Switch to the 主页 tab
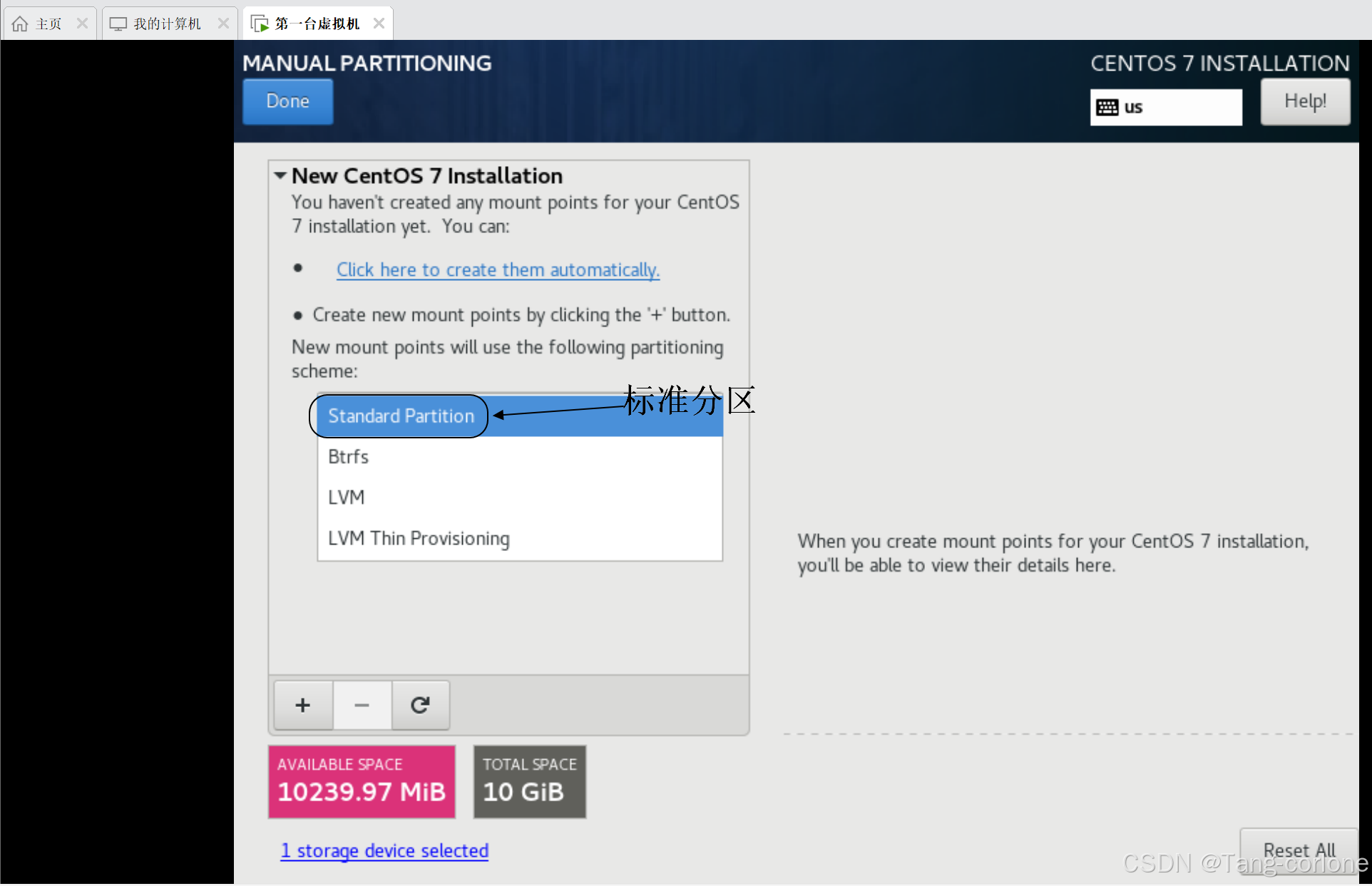Viewport: 1372px width, 886px height. (x=48, y=24)
